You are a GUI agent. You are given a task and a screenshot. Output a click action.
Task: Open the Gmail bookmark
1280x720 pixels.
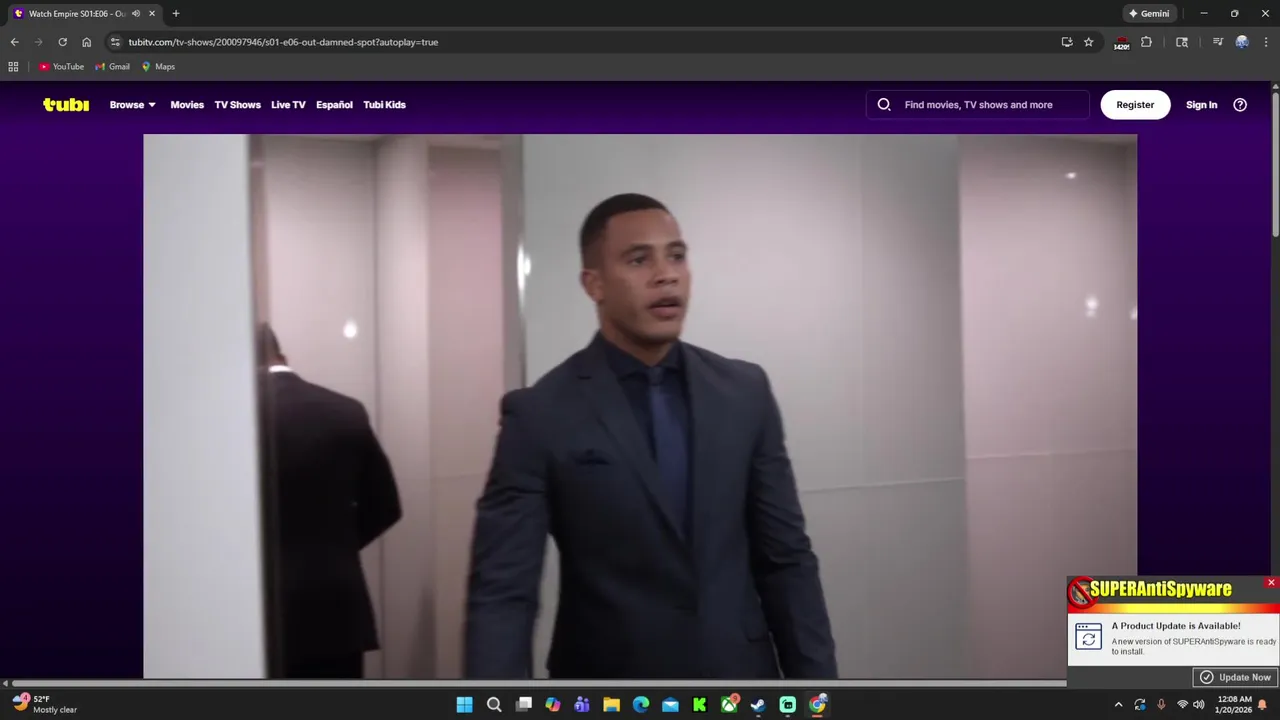pos(112,67)
